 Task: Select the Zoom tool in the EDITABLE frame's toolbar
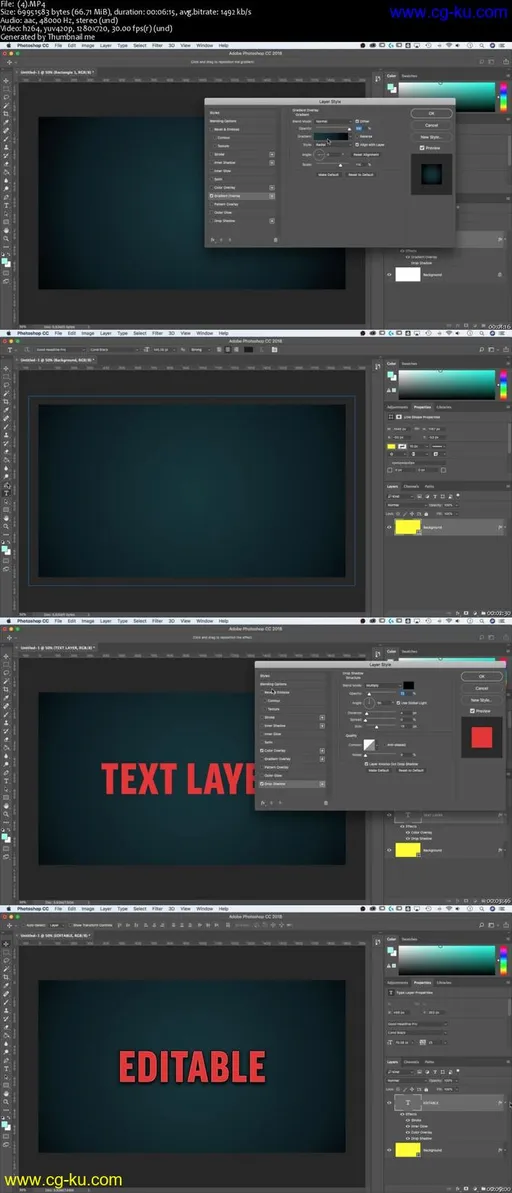[x=7, y=1102]
